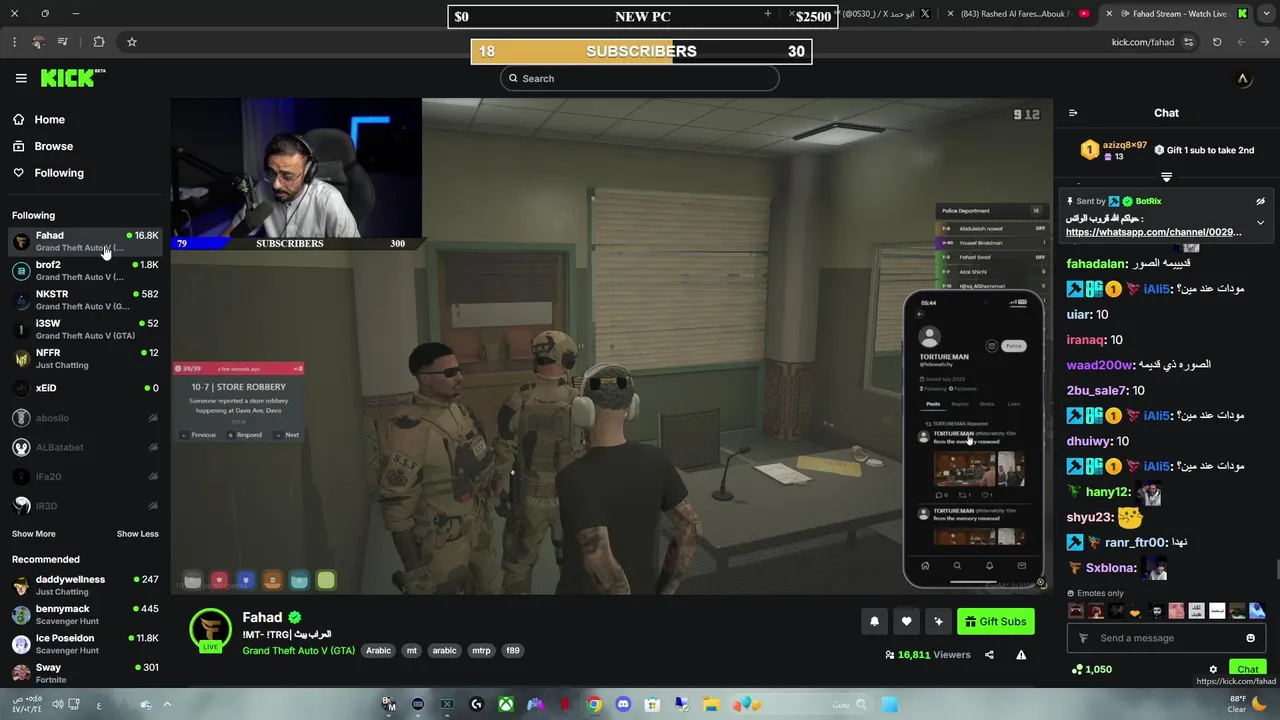Toggle the notification bell for Fahad
This screenshot has height=720, width=1280.
click(x=874, y=621)
